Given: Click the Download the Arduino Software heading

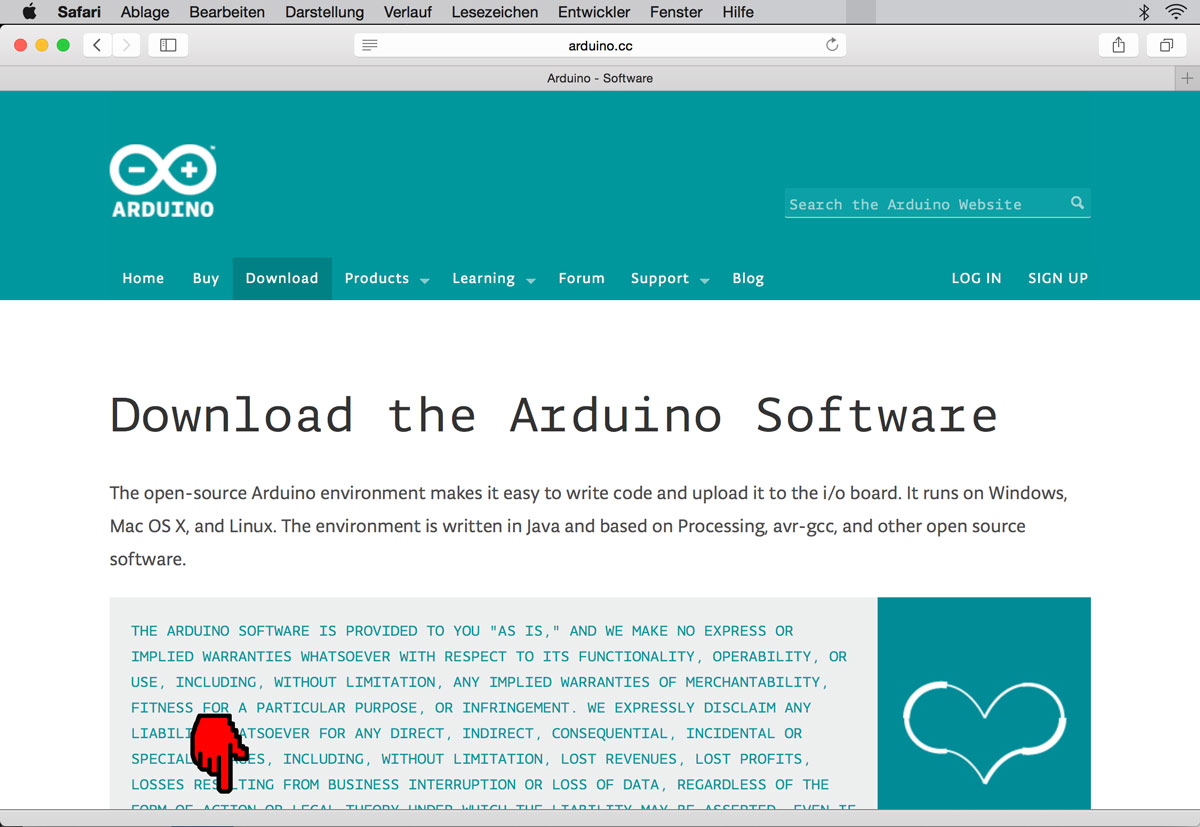Looking at the screenshot, I should (x=554, y=414).
